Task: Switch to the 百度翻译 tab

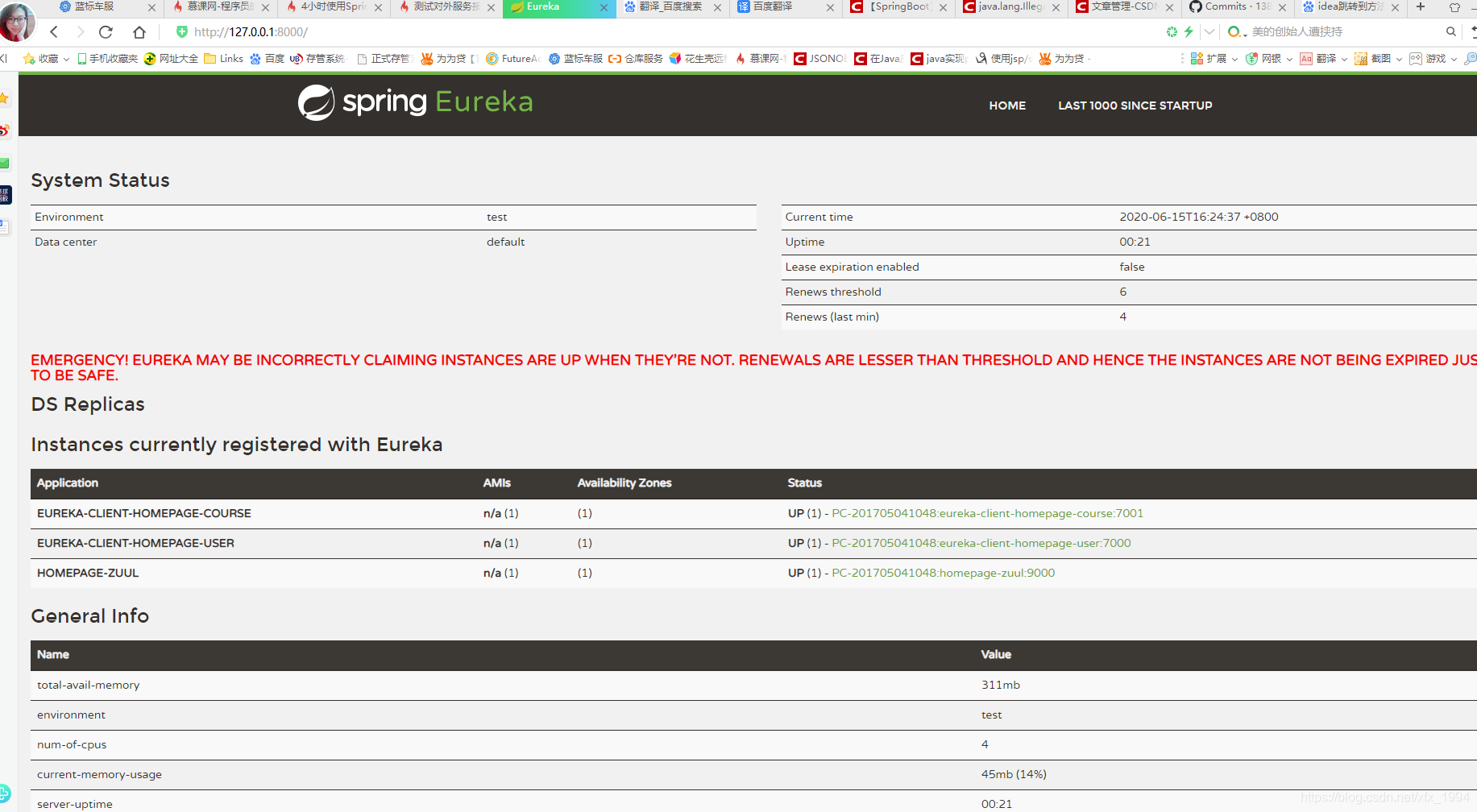Action: tap(765, 6)
